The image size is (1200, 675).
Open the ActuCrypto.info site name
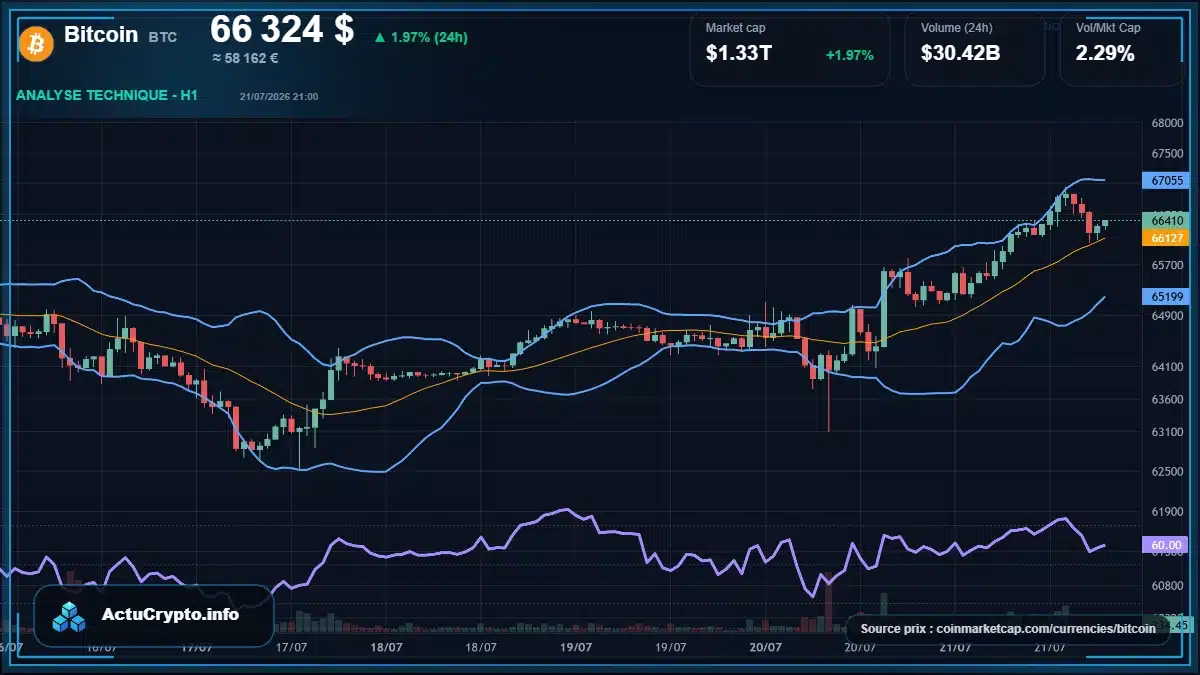[x=171, y=615]
